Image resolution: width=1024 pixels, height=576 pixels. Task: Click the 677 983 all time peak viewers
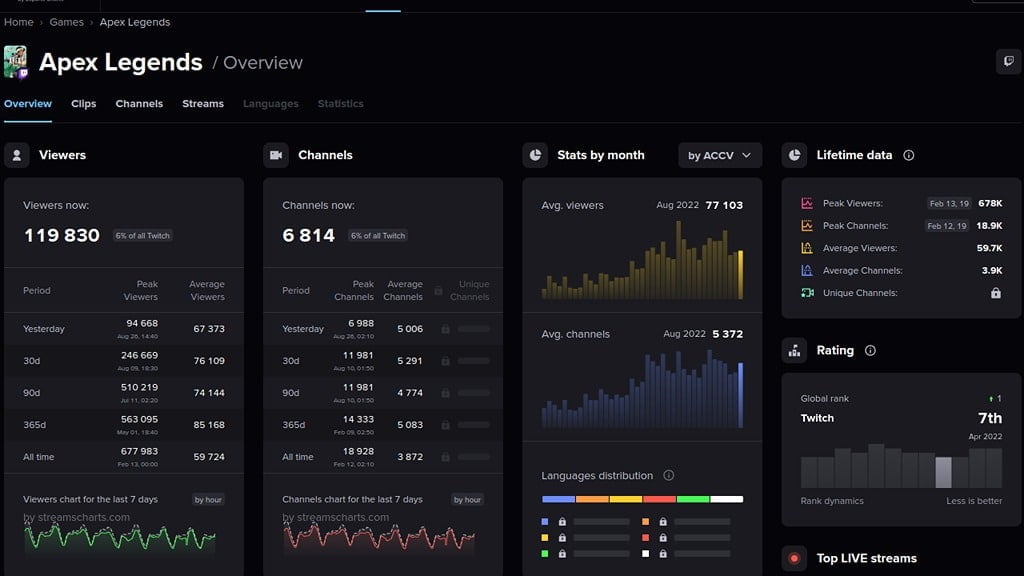139,451
